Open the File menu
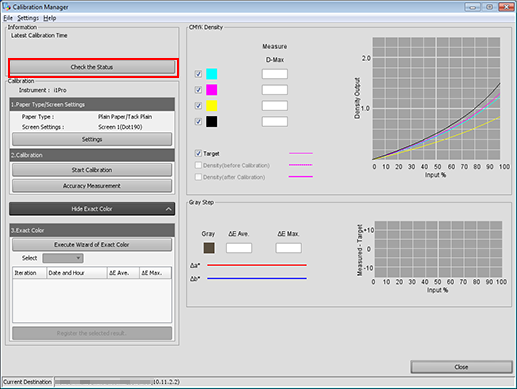The height and width of the screenshot is (389, 517). click(x=8, y=18)
